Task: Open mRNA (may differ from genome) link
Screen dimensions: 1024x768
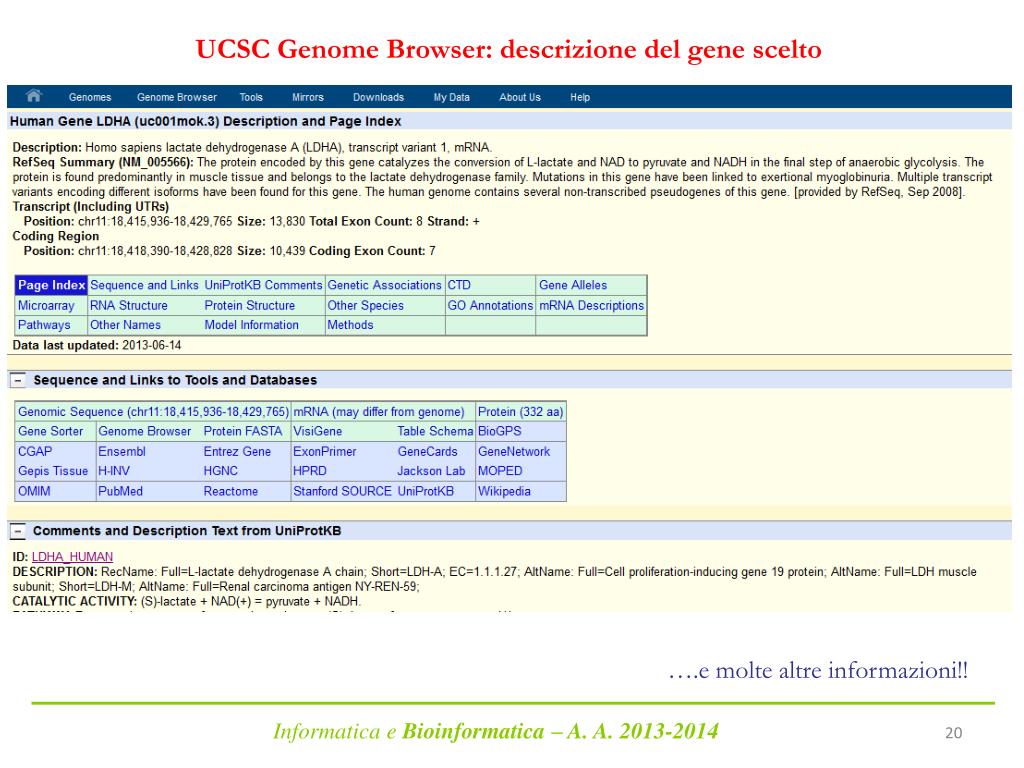Action: coord(379,412)
